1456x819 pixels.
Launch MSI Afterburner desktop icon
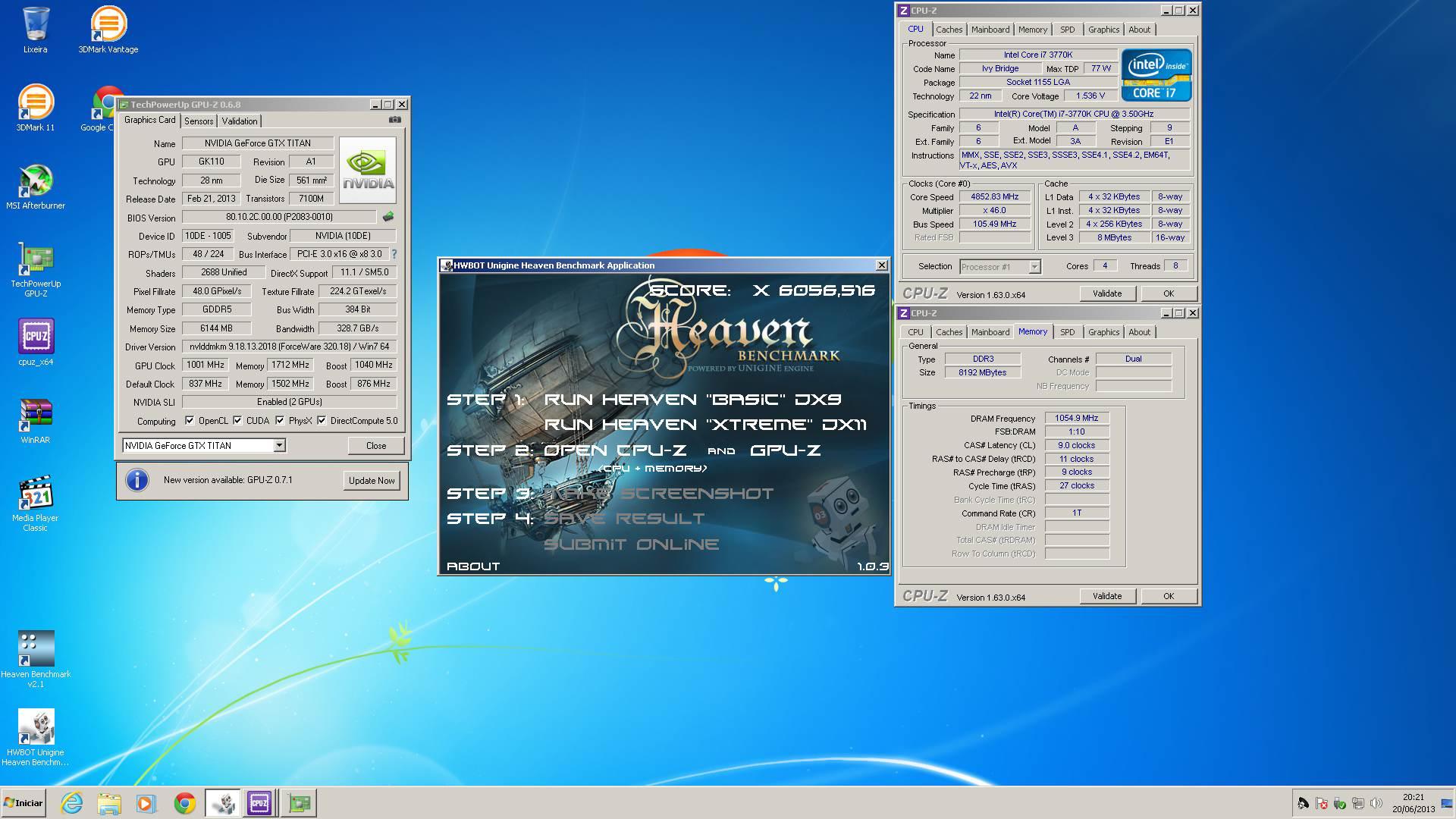click(35, 187)
